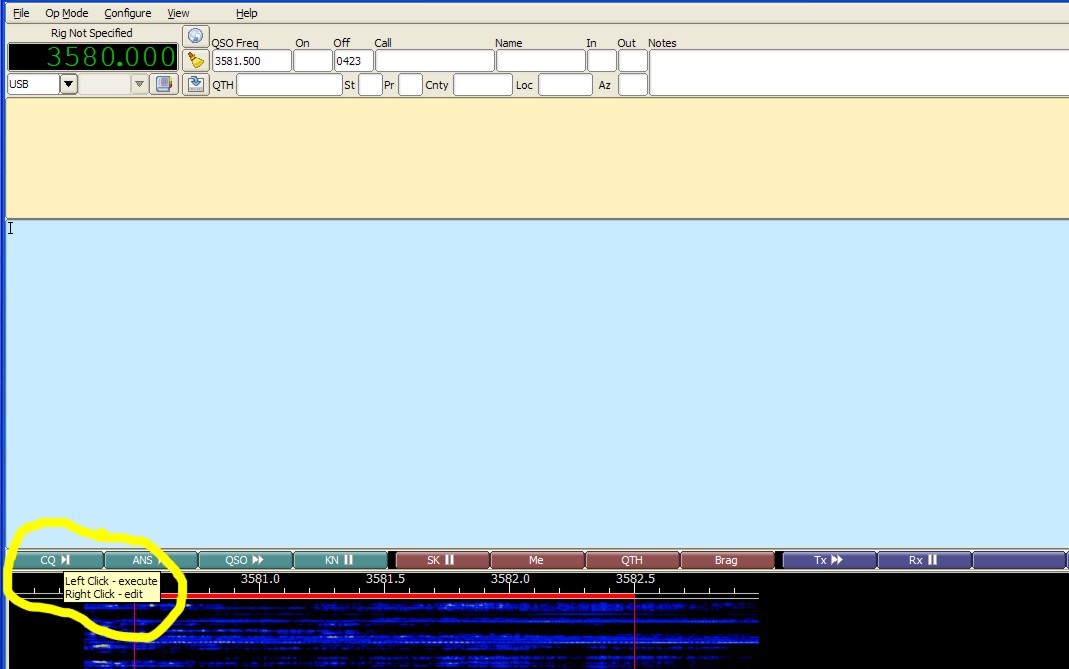Run the SK macro button
The width and height of the screenshot is (1069, 669).
442,560
